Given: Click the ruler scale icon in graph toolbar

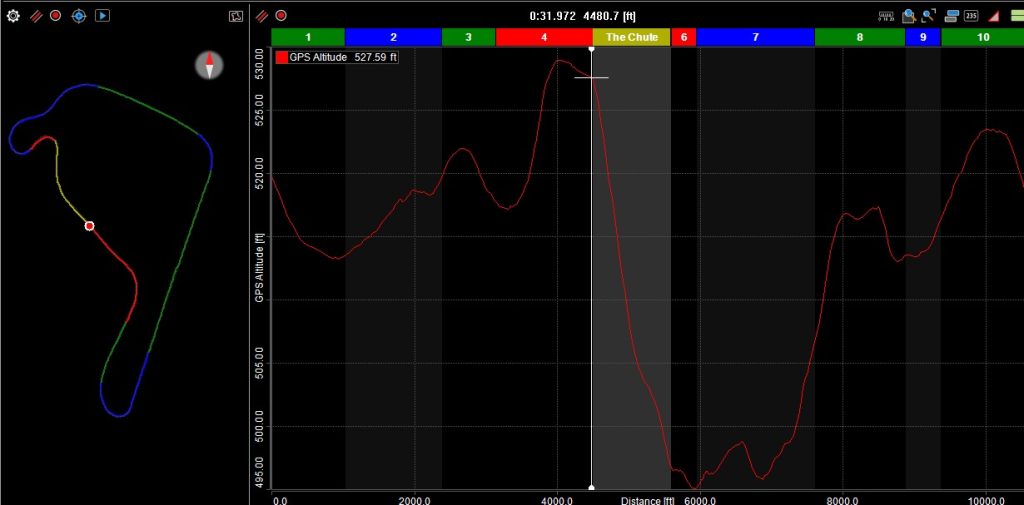Looking at the screenshot, I should (x=886, y=16).
